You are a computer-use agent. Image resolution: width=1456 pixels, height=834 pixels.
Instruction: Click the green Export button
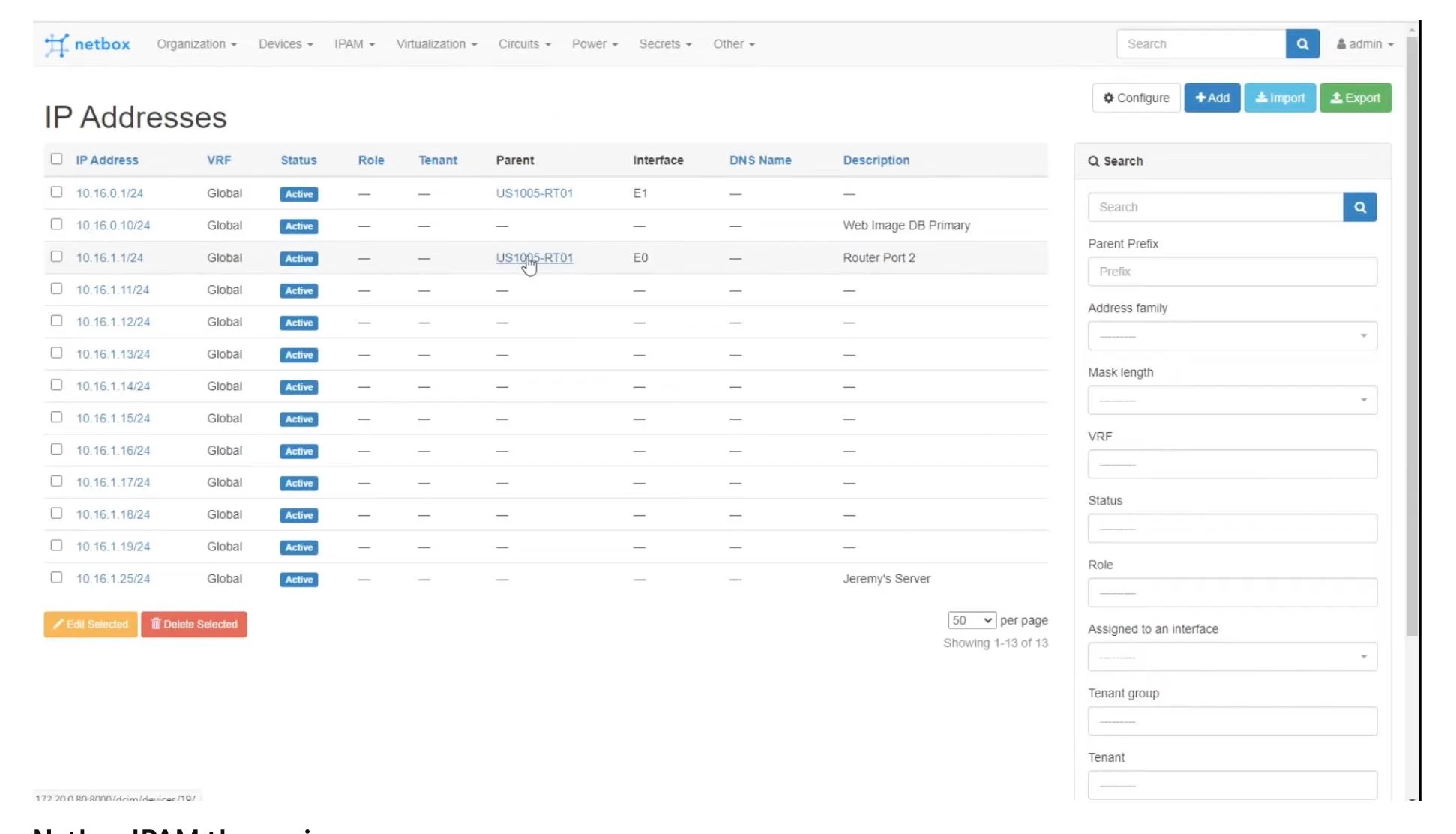pyautogui.click(x=1355, y=98)
